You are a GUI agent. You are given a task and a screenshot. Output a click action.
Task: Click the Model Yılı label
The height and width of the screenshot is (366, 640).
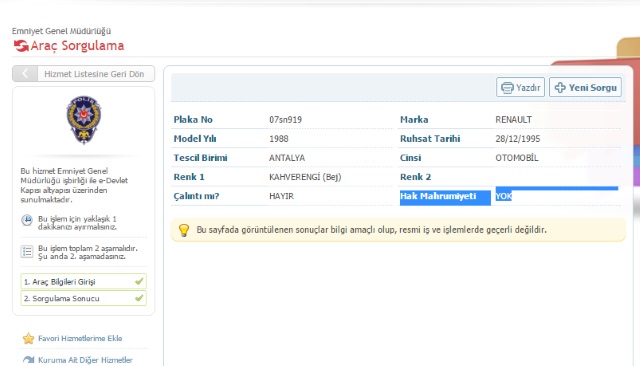(195, 139)
